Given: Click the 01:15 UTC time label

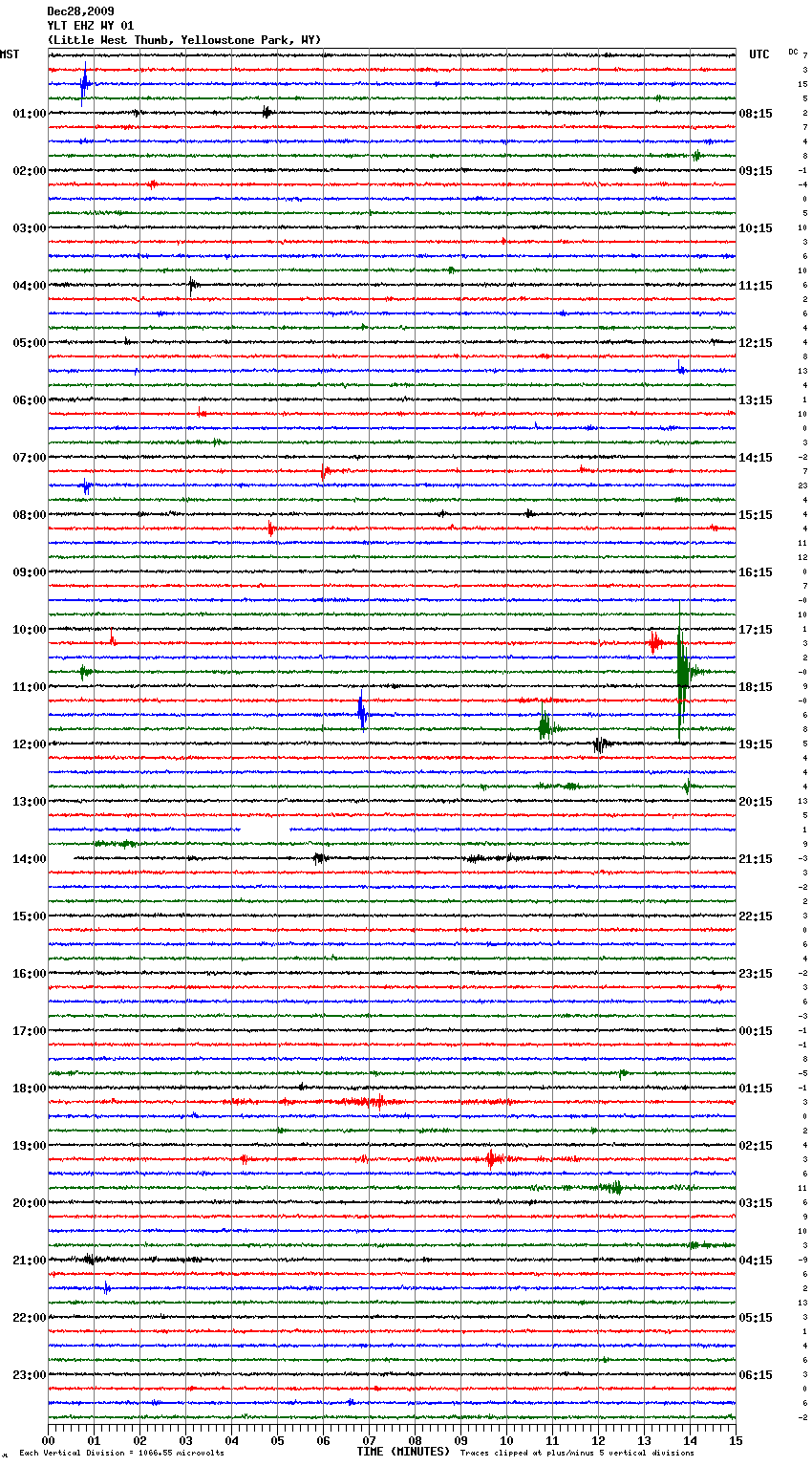Looking at the screenshot, I should [756, 1089].
